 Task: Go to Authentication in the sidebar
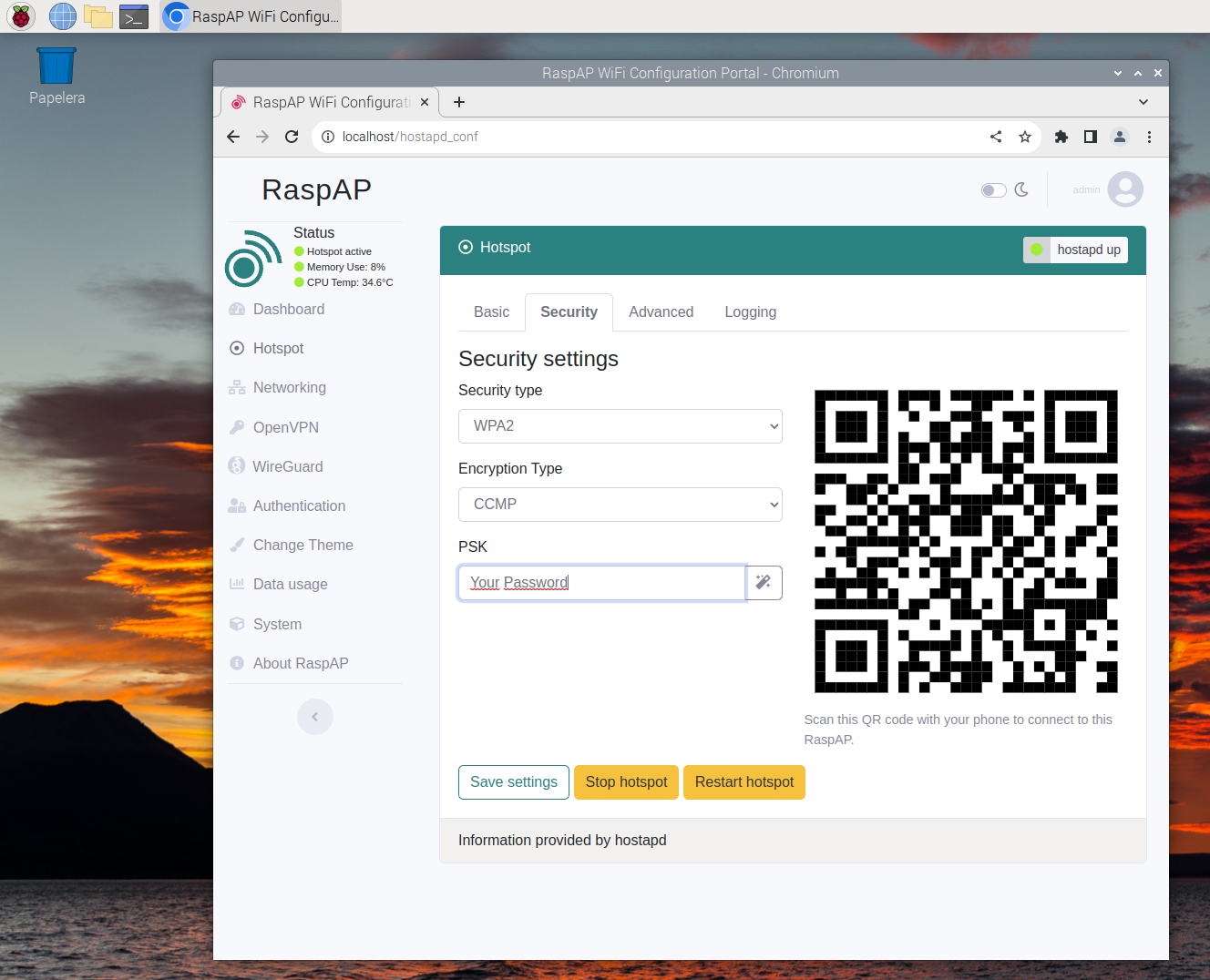click(x=287, y=506)
